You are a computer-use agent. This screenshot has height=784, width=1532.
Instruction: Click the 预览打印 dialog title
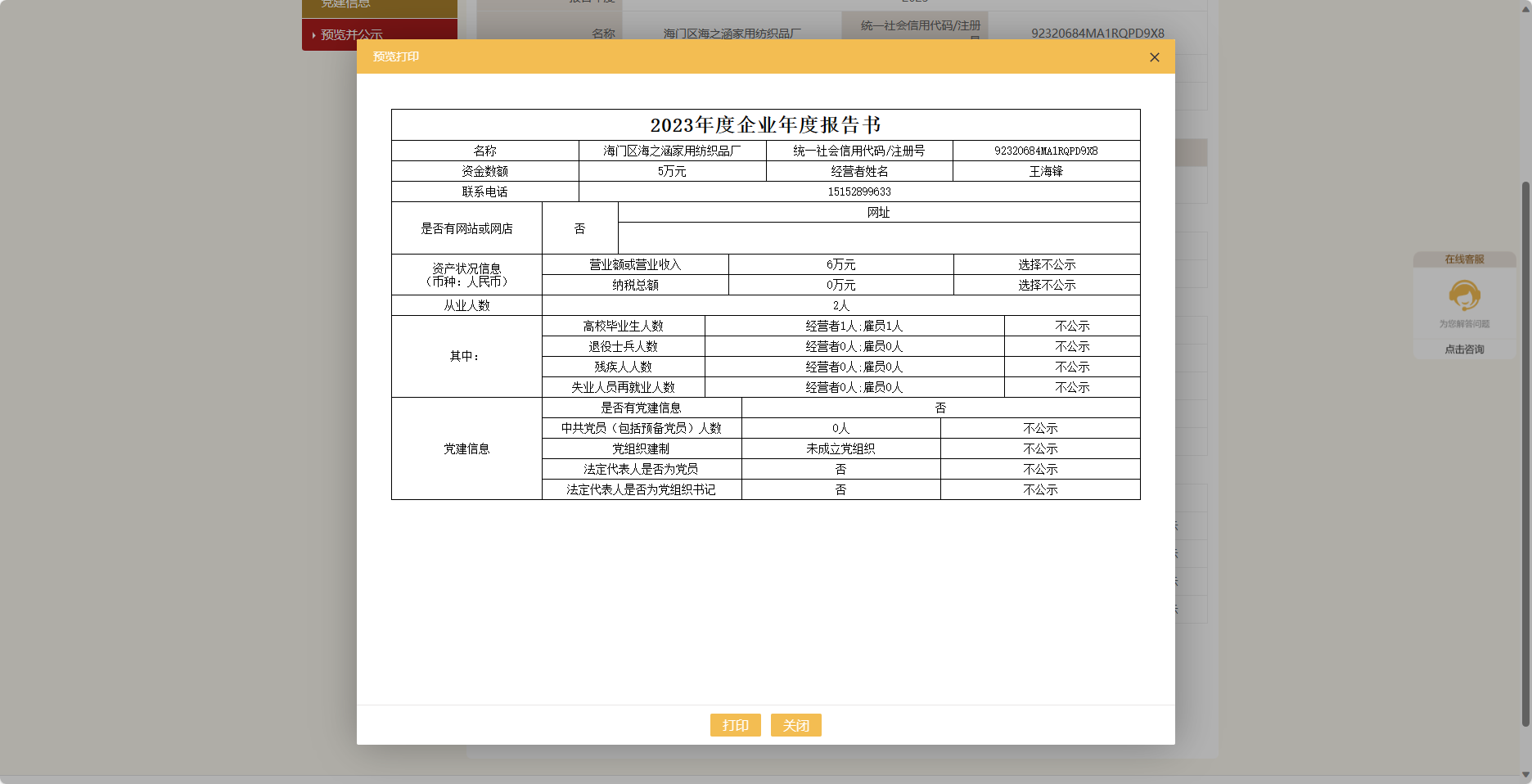(x=396, y=56)
